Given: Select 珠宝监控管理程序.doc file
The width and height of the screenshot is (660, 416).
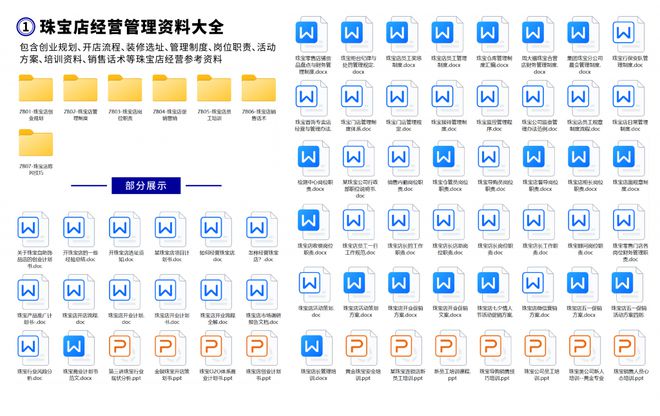Looking at the screenshot, I should (x=492, y=99).
